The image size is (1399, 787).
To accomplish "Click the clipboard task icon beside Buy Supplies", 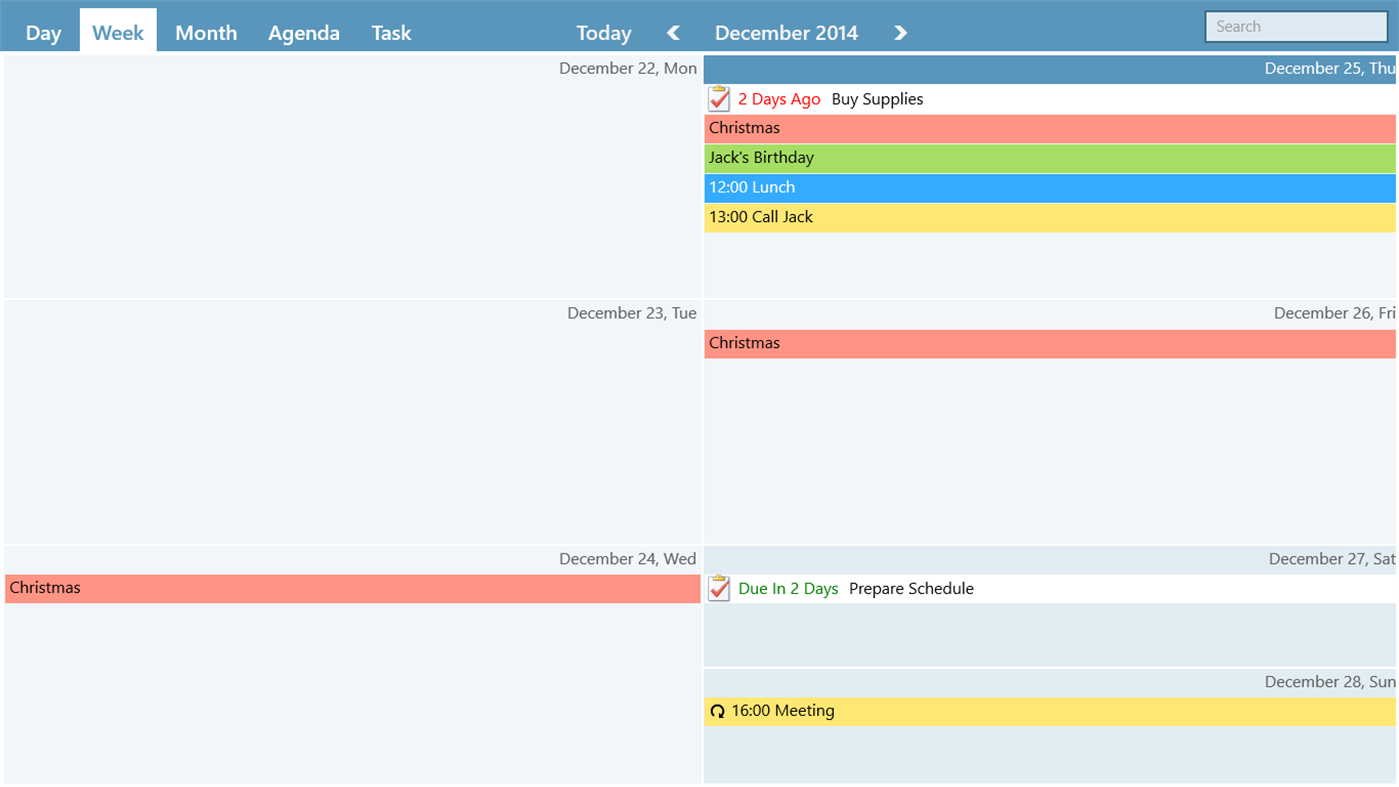I will coord(718,98).
